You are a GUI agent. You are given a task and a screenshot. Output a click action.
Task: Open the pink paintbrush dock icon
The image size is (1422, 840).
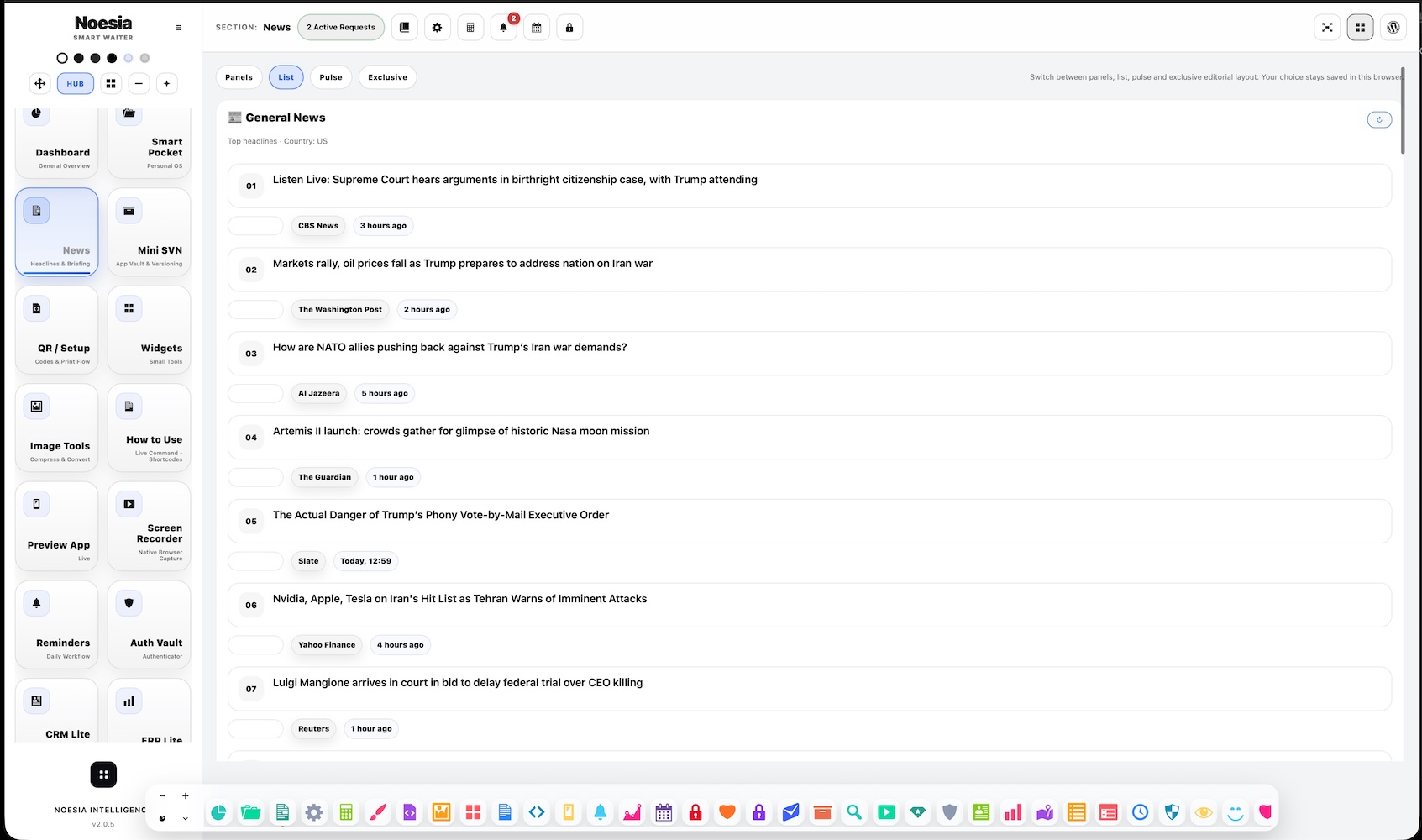[x=378, y=812]
